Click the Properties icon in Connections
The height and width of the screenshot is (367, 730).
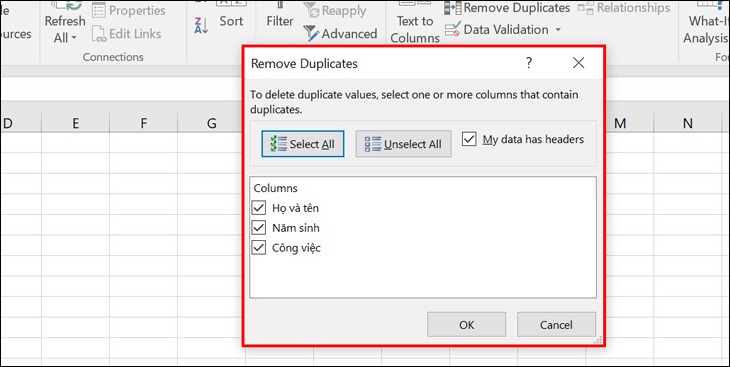(x=99, y=10)
